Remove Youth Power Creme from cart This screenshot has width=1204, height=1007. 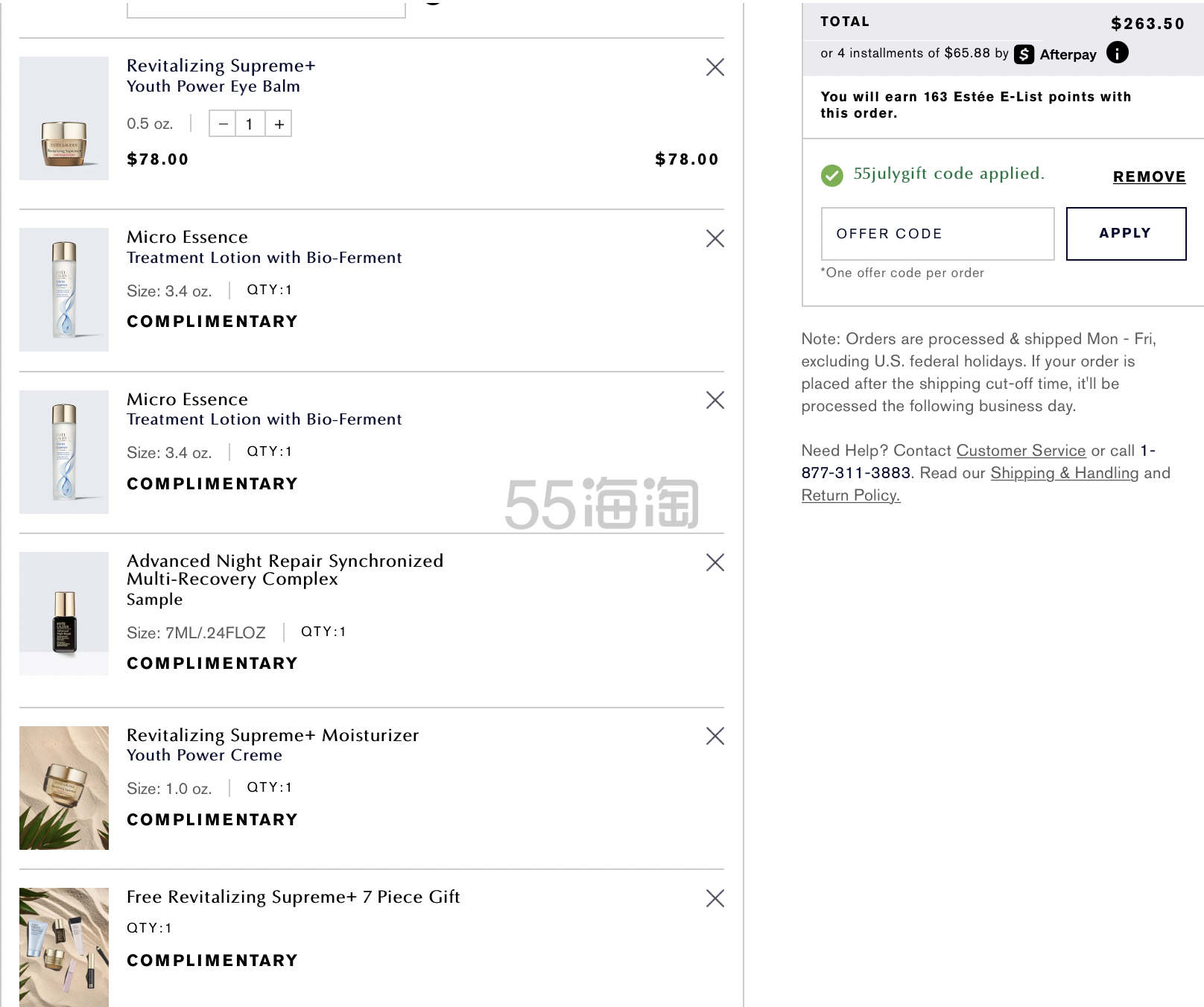pos(715,736)
